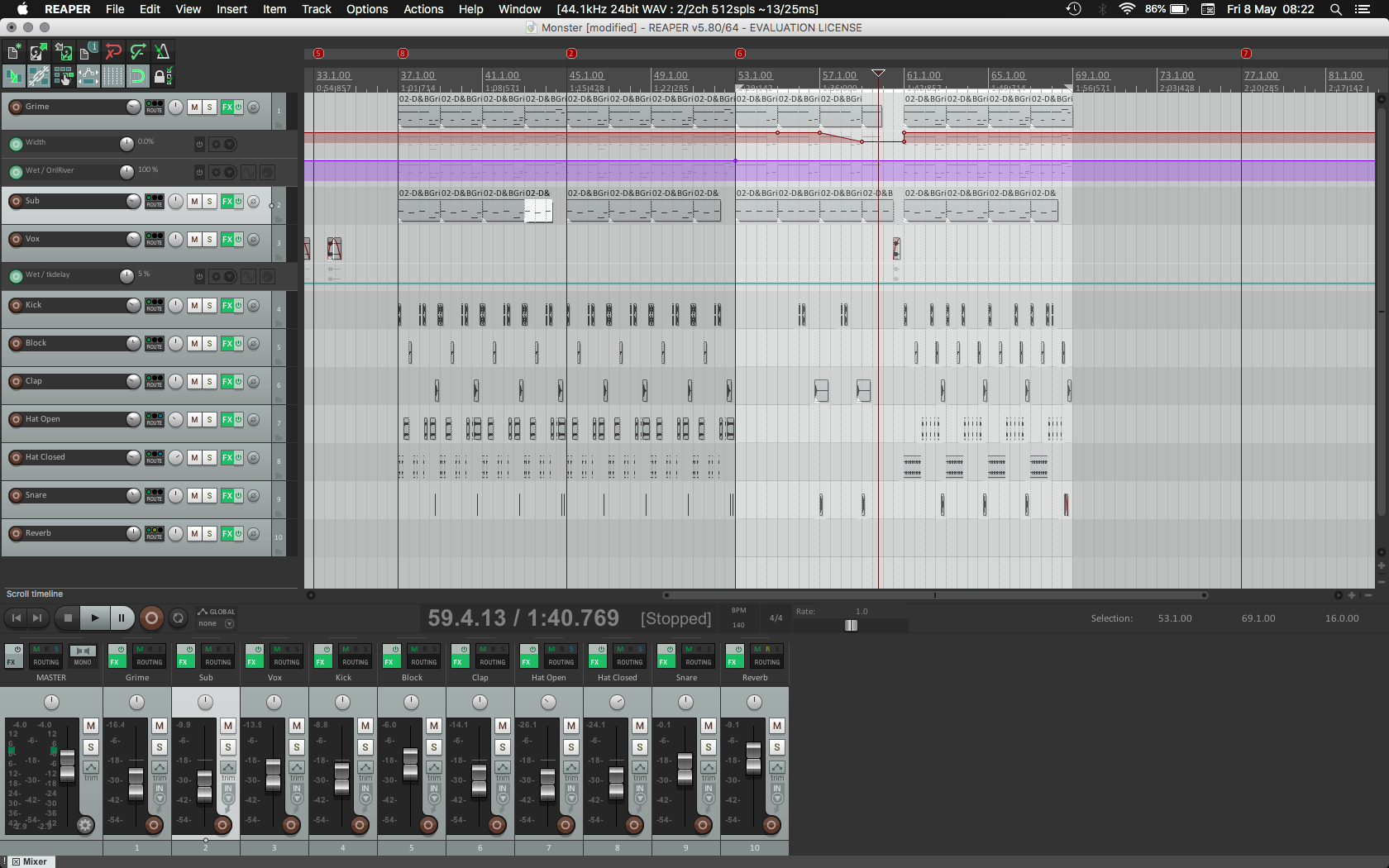Image resolution: width=1389 pixels, height=868 pixels.
Task: Open IN input dropdown on Vox mixer strip
Action: tap(297, 794)
